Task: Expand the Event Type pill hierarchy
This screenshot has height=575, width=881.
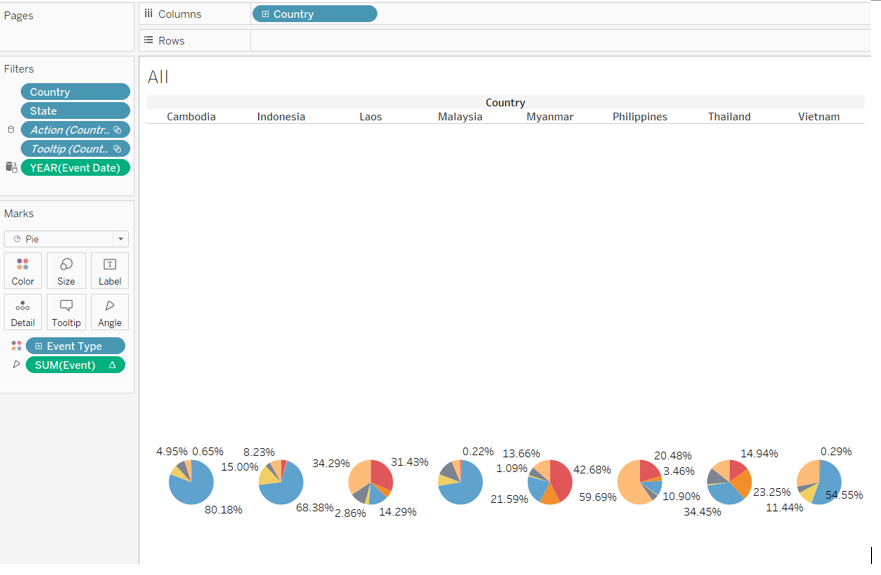Action: tap(38, 346)
